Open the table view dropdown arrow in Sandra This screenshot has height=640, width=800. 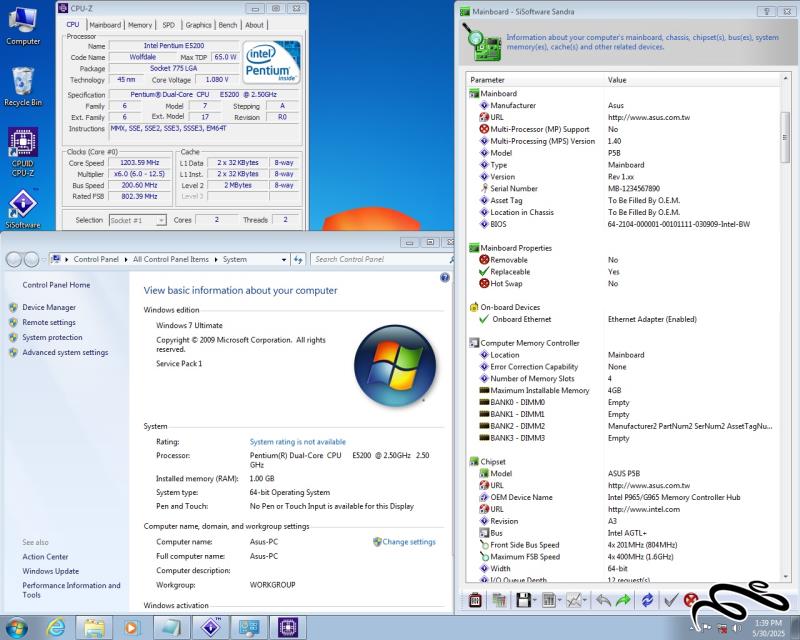(560, 601)
